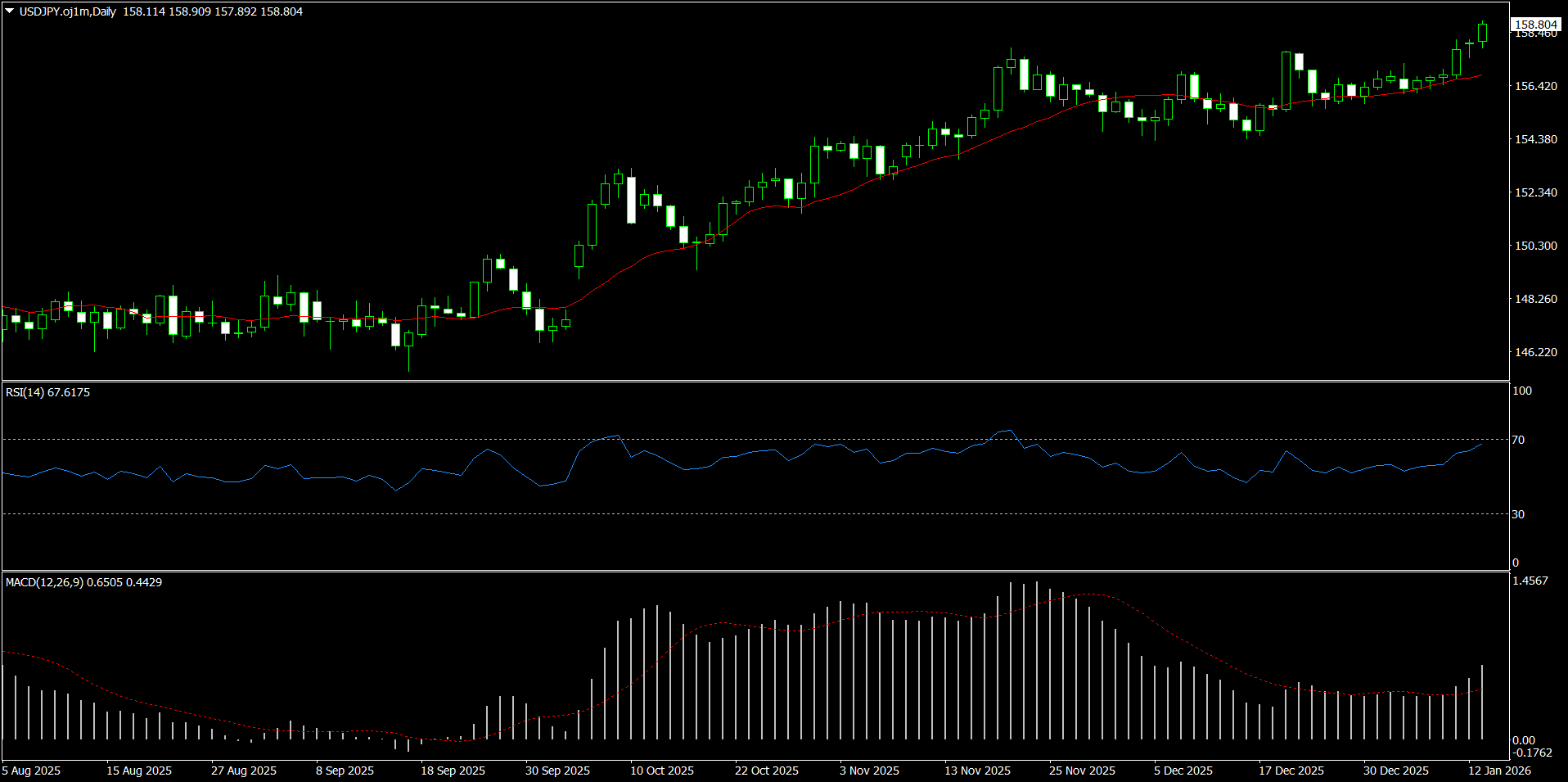
Task: Click the 150.300 price axis label
Action: pos(1536,246)
